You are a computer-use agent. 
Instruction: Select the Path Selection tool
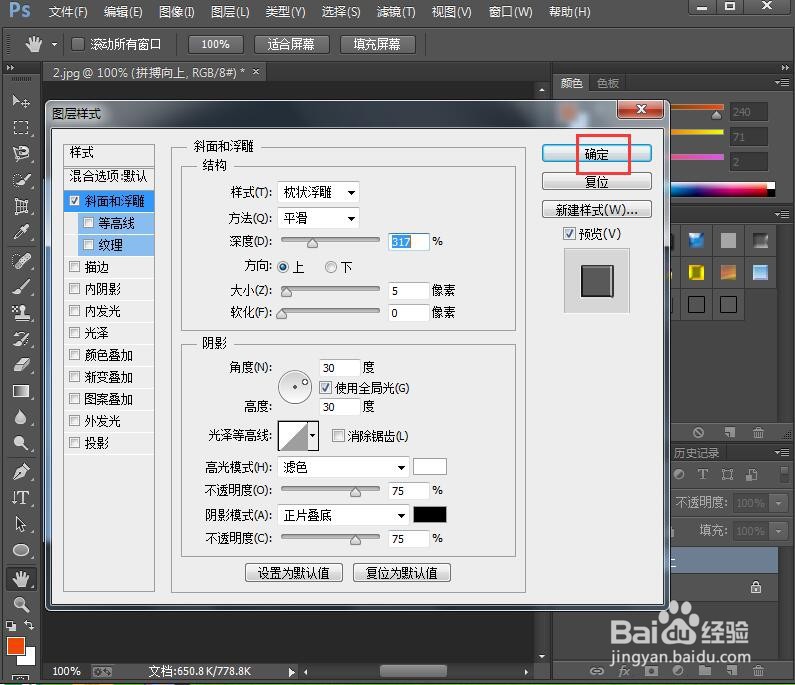point(20,524)
